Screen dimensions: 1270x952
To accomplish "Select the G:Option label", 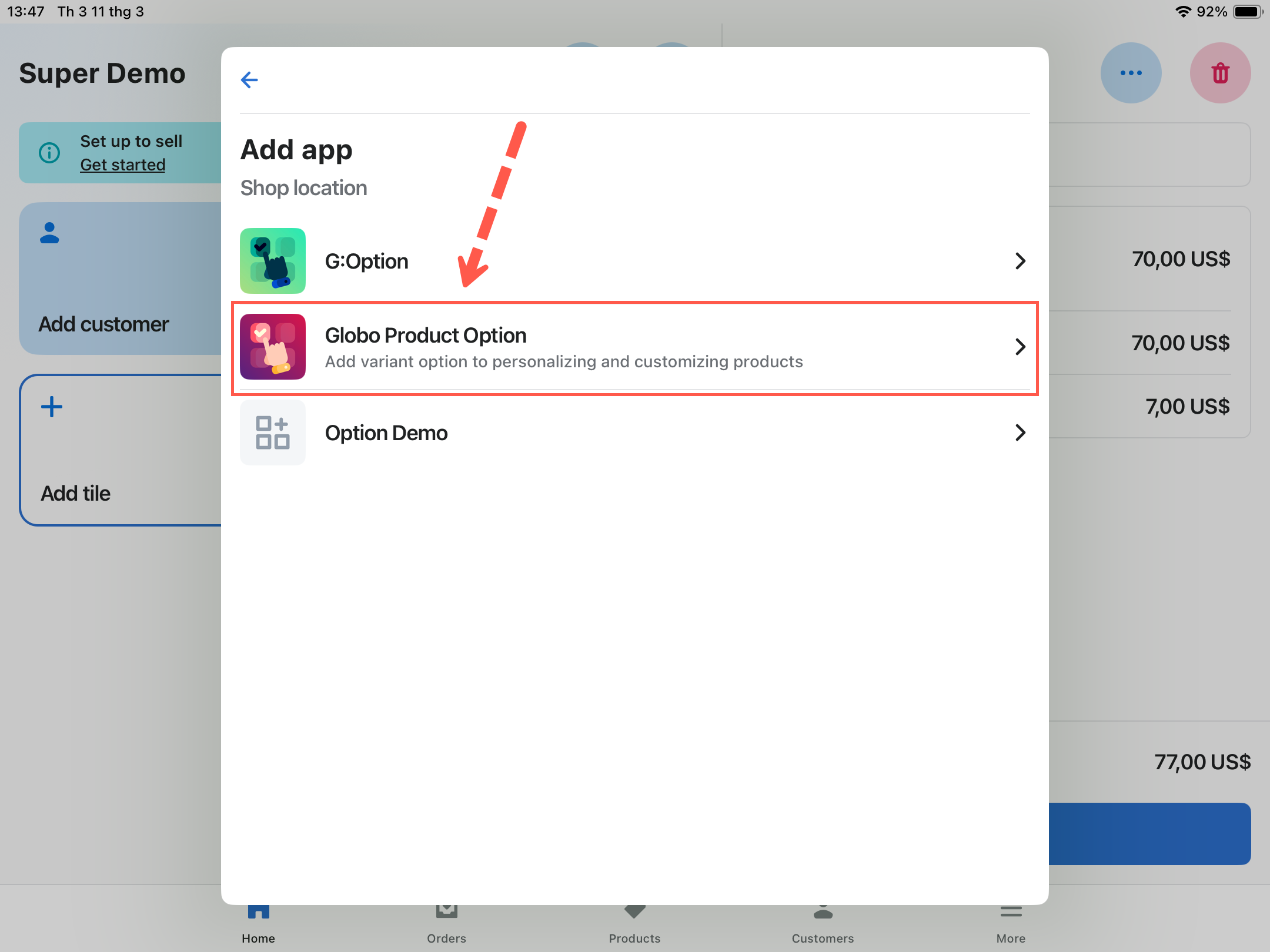I will coord(367,262).
